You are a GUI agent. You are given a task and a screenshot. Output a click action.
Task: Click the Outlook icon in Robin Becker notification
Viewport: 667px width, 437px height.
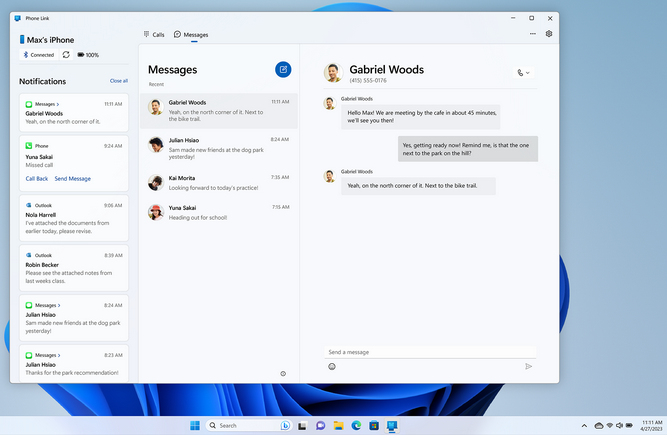pos(29,255)
